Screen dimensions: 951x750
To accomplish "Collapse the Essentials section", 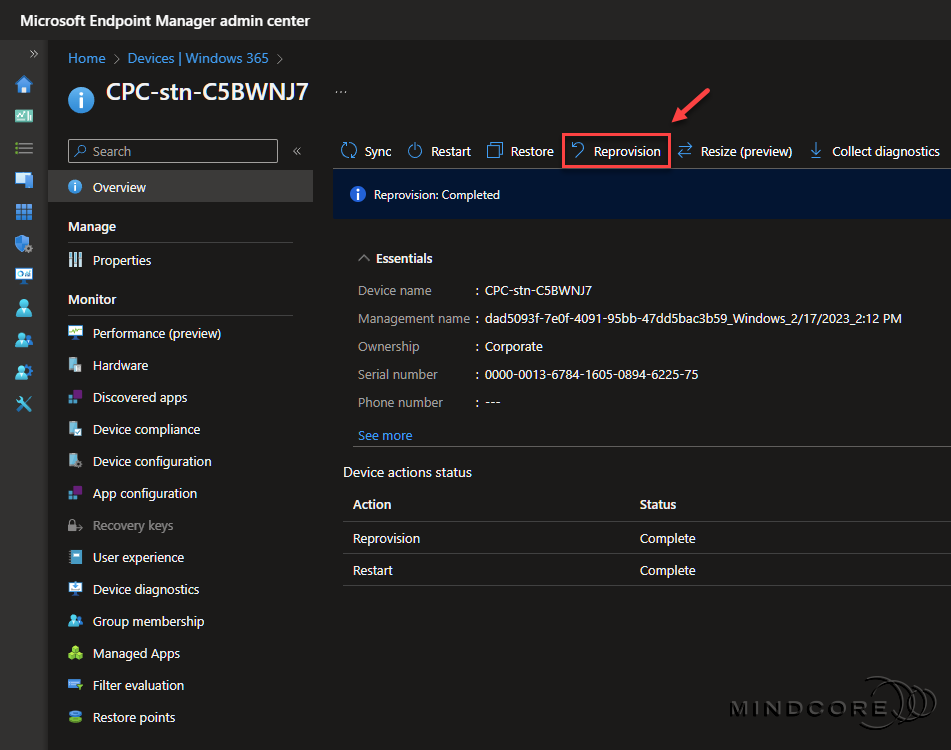I will point(364,257).
